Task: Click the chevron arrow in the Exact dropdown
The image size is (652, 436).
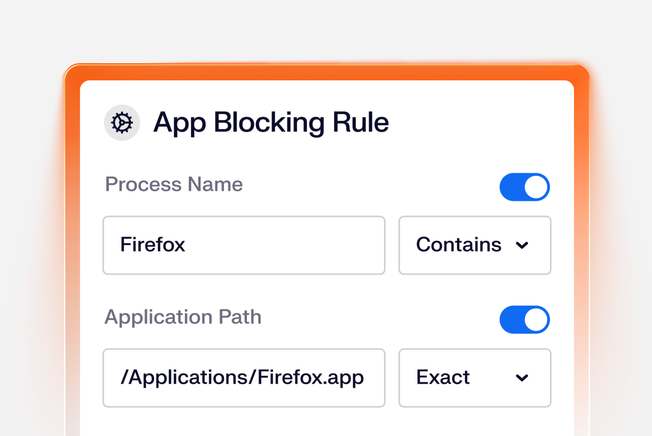Action: pos(522,378)
